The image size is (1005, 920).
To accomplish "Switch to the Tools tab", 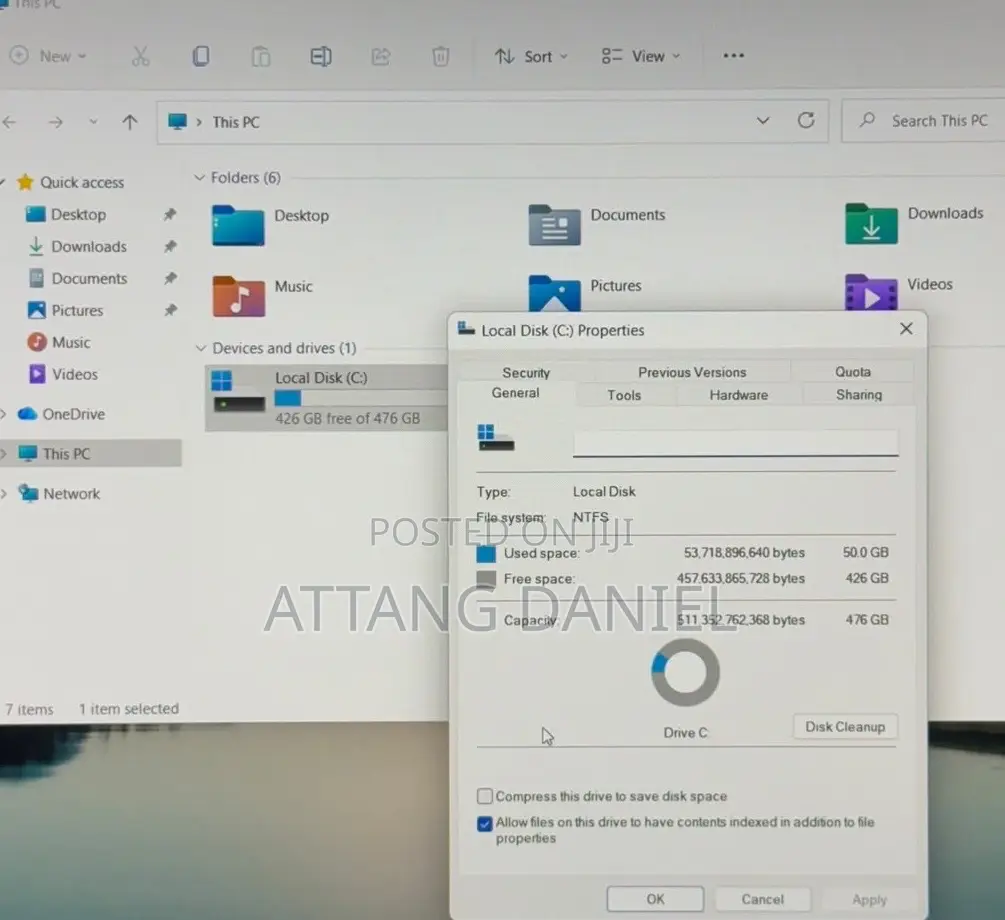I will [x=624, y=395].
